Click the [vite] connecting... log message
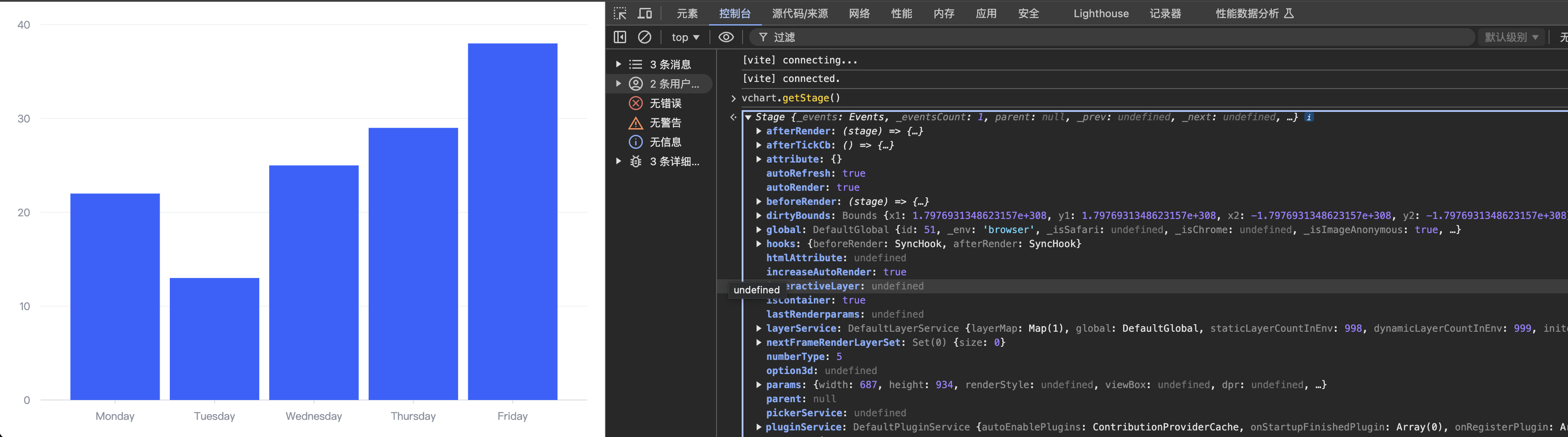The width and height of the screenshot is (1568, 437). (799, 59)
